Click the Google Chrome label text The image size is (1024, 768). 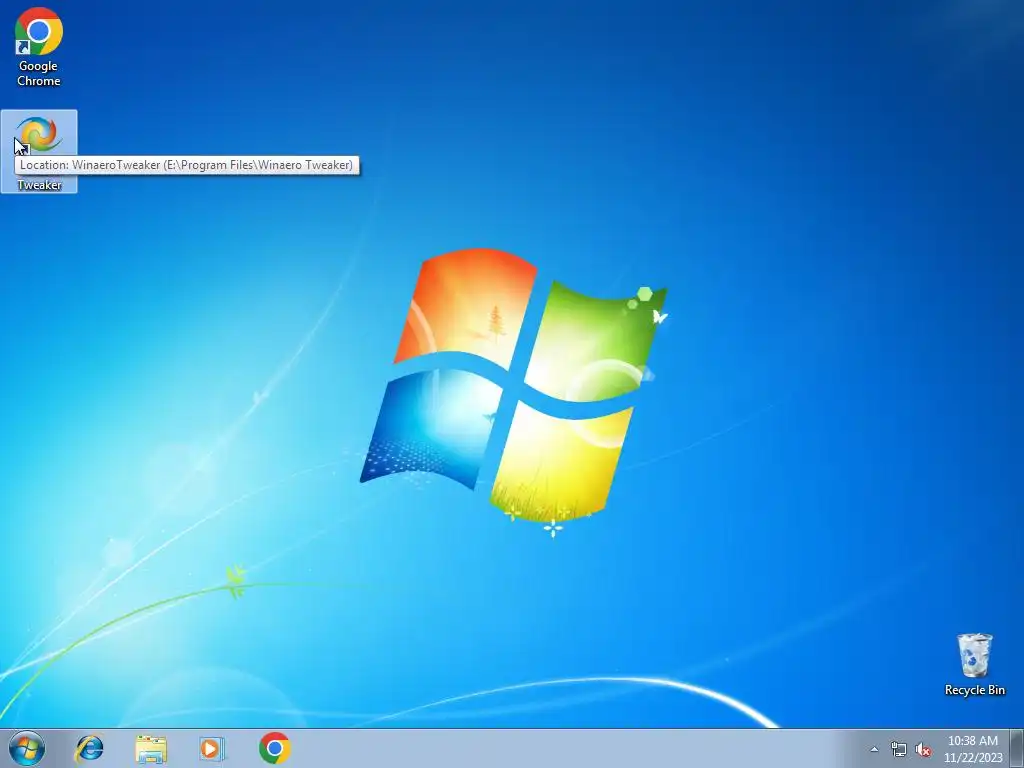[39, 73]
